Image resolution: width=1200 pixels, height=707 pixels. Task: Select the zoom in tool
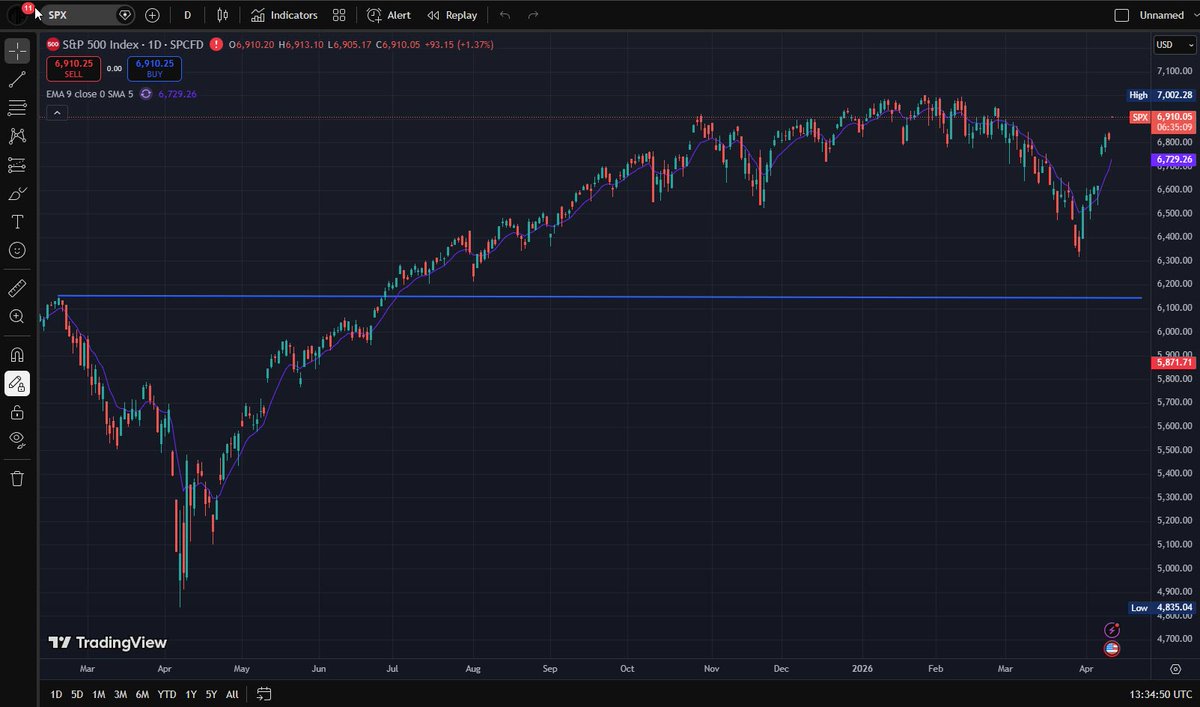pos(17,316)
